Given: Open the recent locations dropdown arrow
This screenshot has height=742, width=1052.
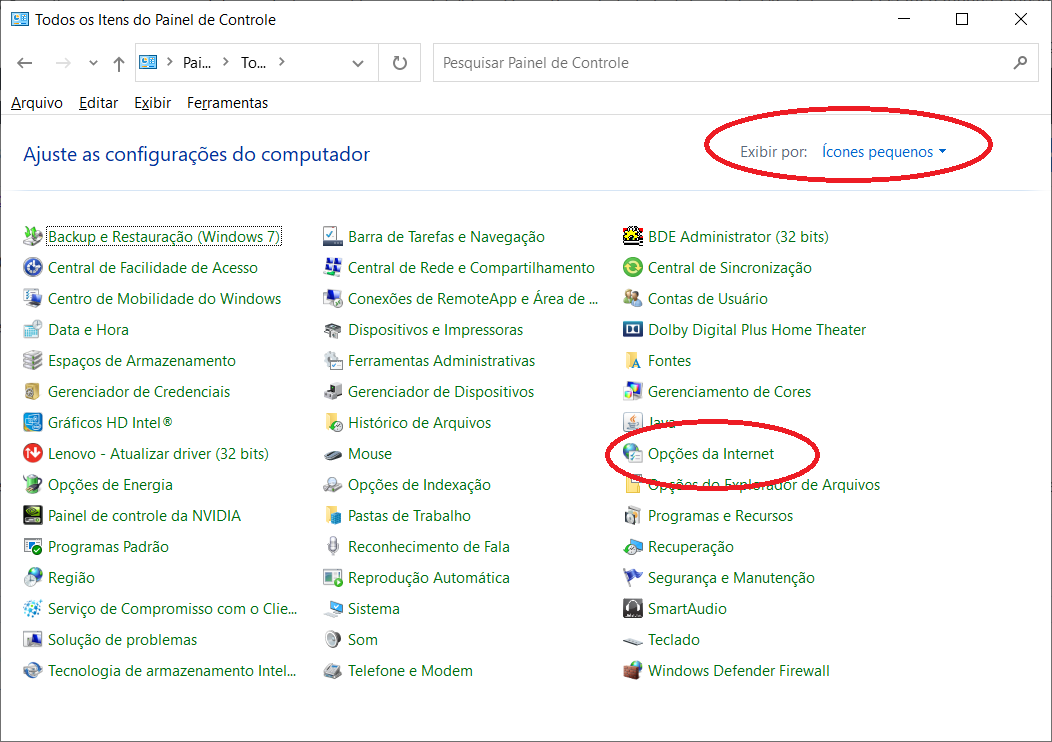Looking at the screenshot, I should [x=93, y=63].
